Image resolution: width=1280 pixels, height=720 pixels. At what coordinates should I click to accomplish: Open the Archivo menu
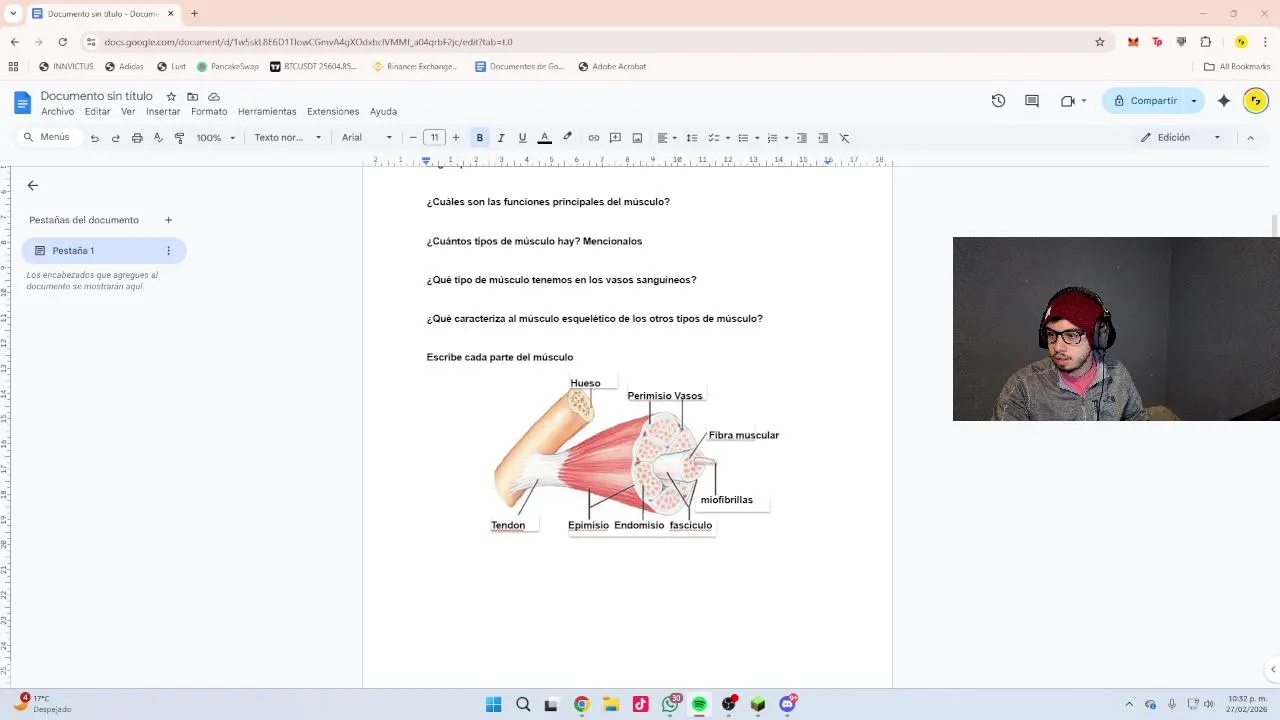pos(58,112)
